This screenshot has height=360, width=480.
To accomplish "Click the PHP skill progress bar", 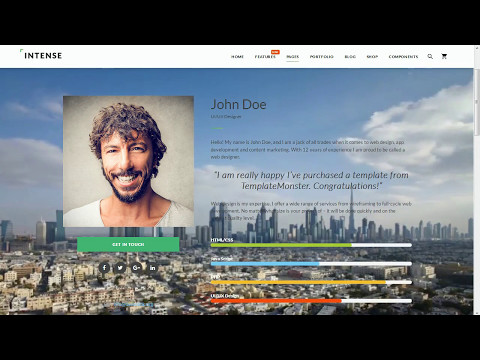I will click(311, 282).
